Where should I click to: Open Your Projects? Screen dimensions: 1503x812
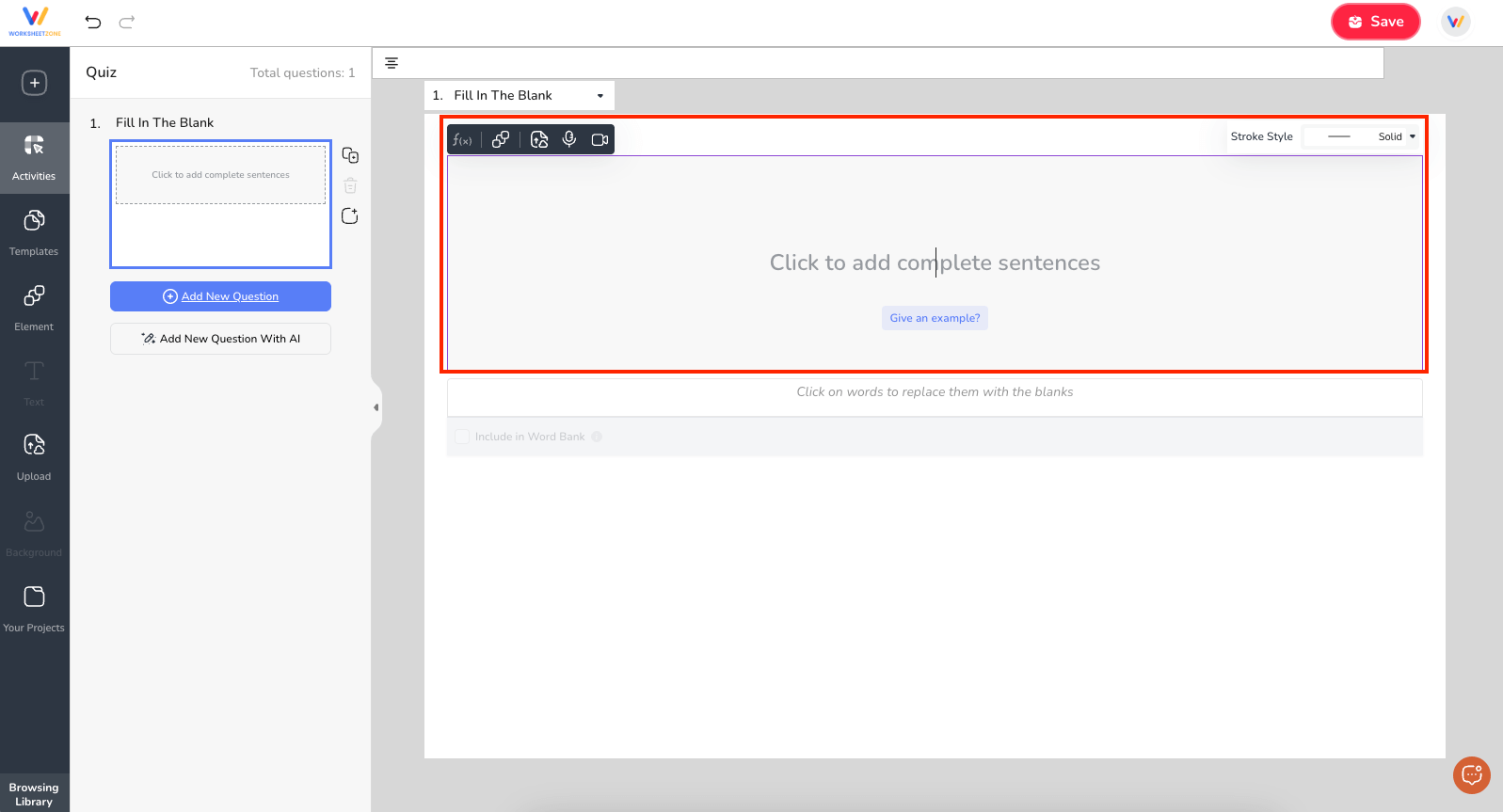[x=35, y=609]
